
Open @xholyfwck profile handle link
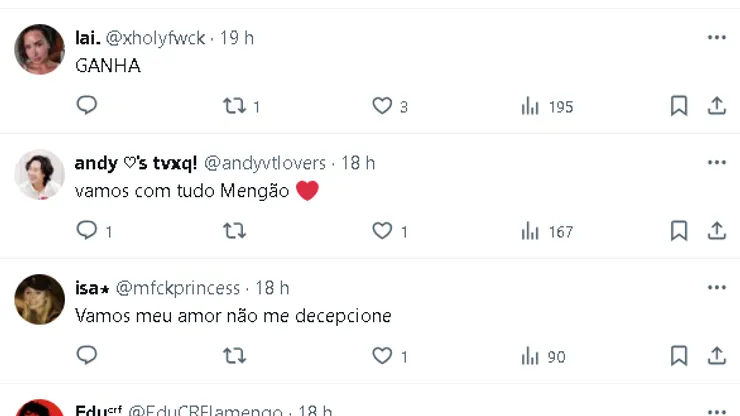tap(155, 38)
